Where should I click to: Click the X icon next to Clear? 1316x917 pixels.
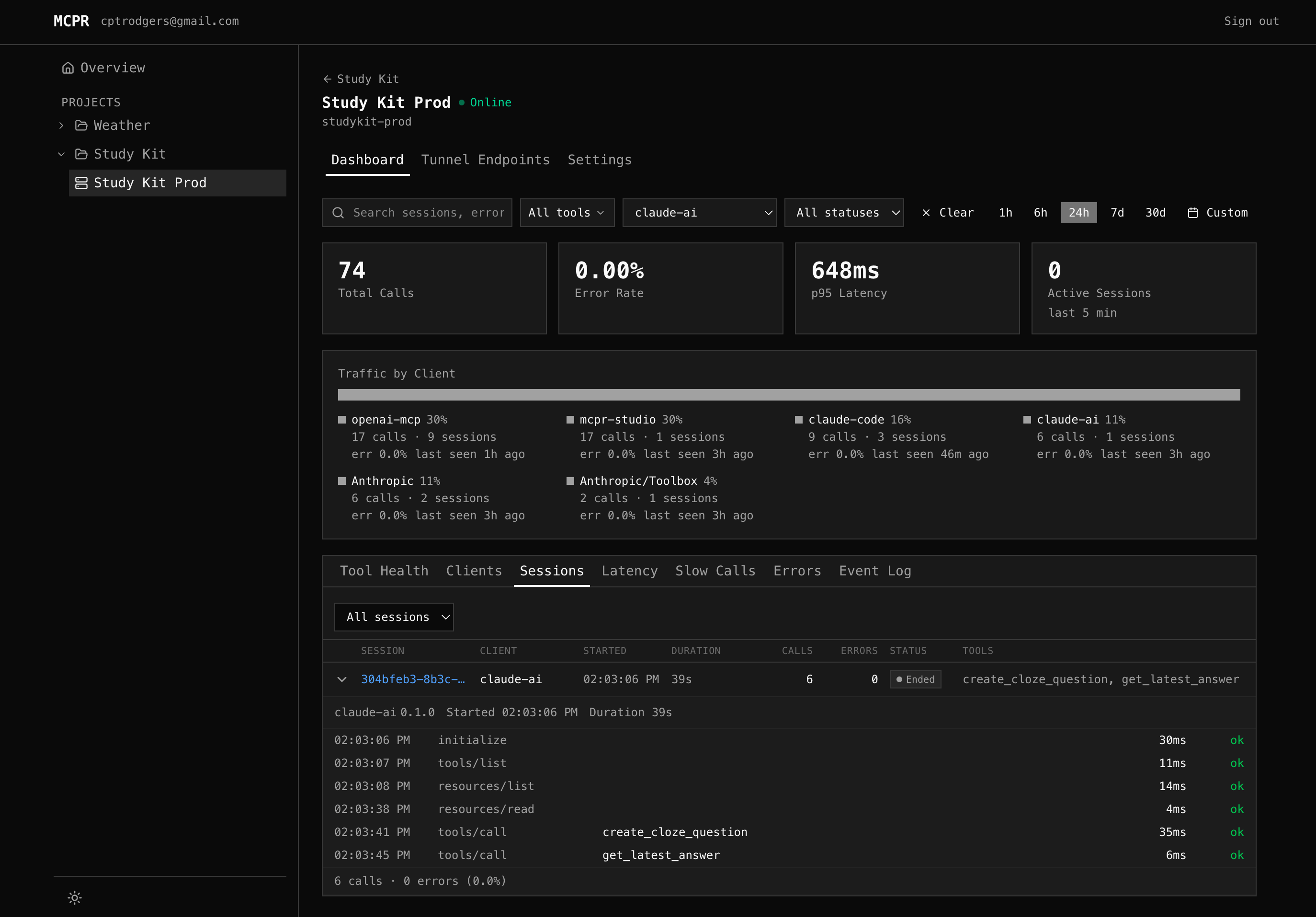point(926,212)
